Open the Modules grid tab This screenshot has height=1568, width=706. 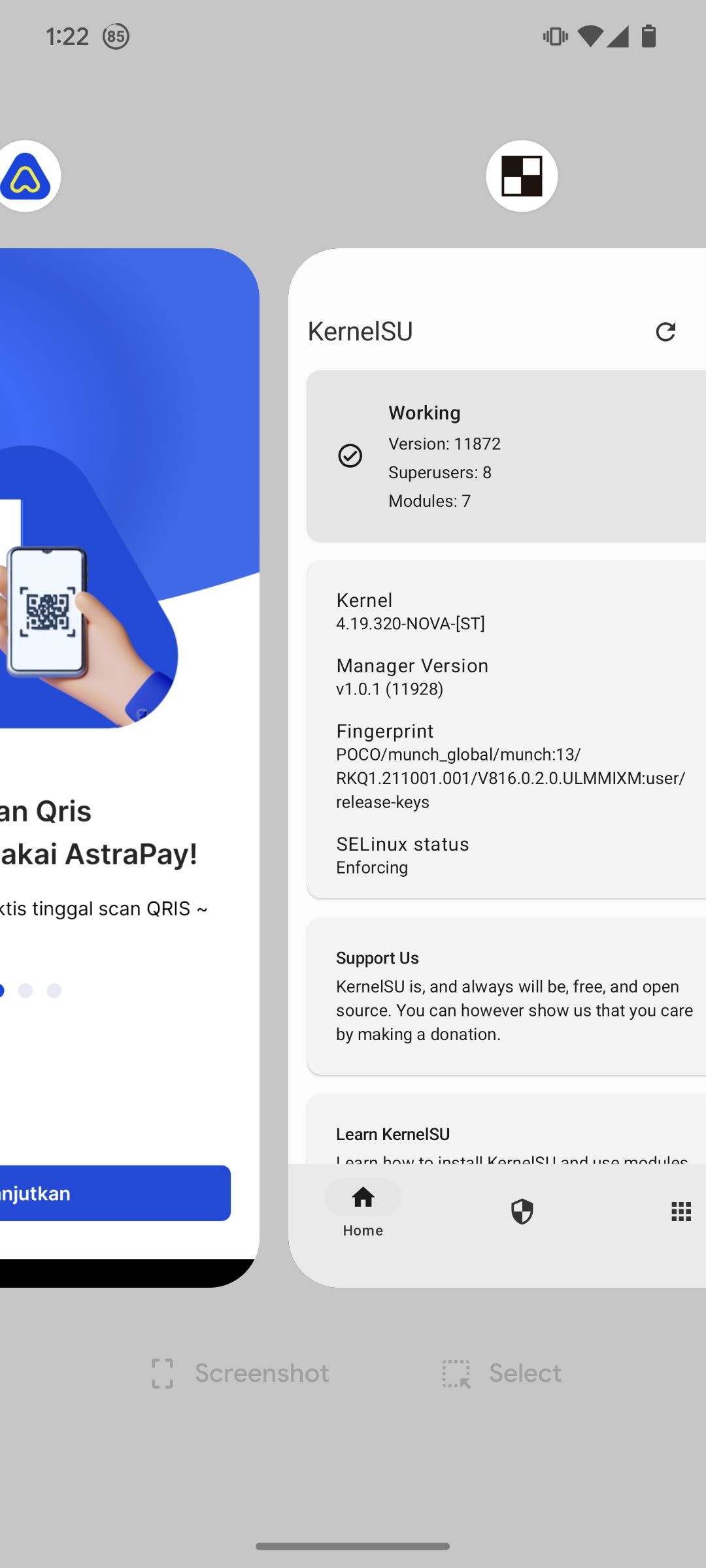click(x=681, y=1211)
